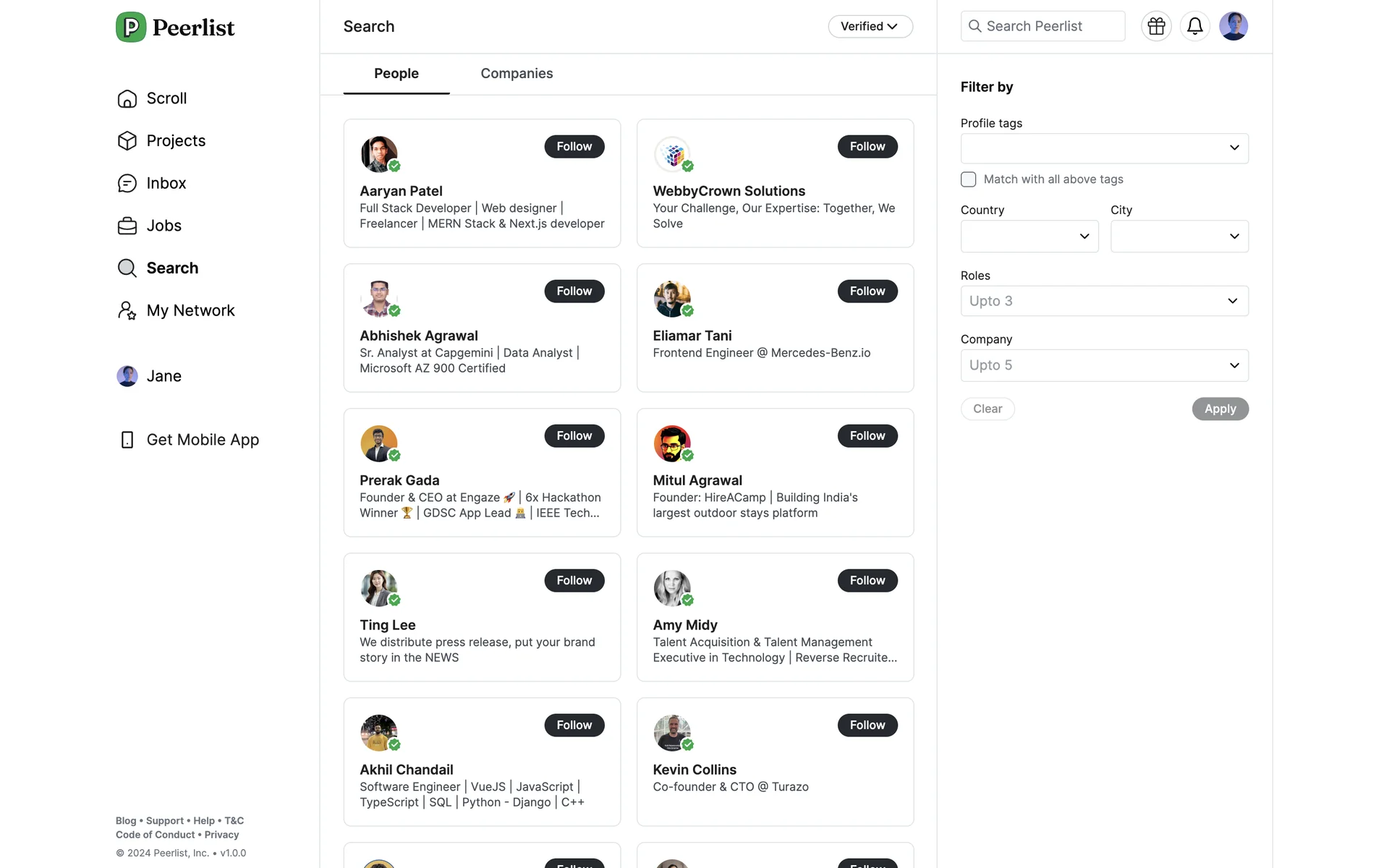Viewport: 1389px width, 868px height.
Task: Open the Country dropdown
Action: 1029,237
